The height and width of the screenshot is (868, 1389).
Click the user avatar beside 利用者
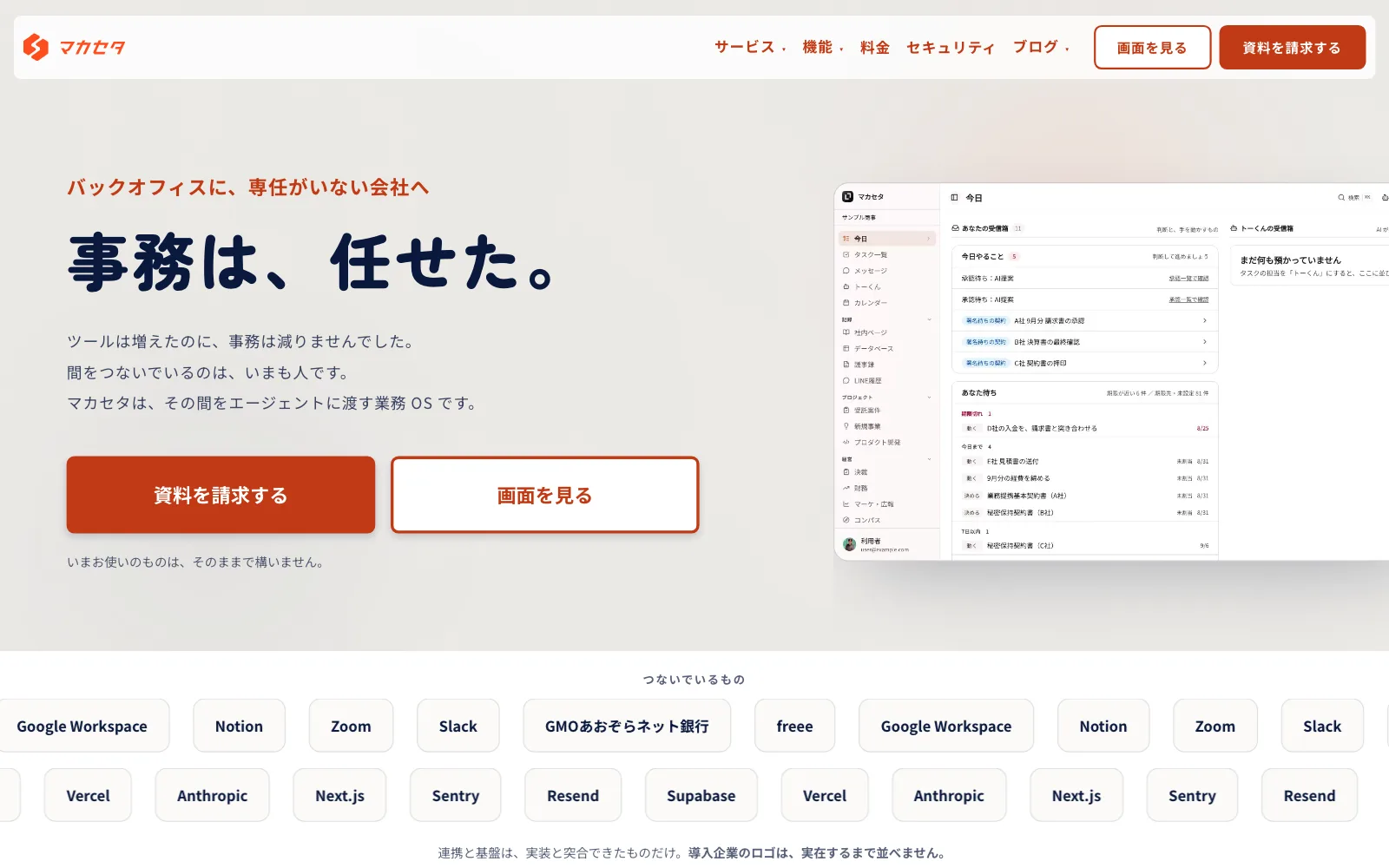849,544
